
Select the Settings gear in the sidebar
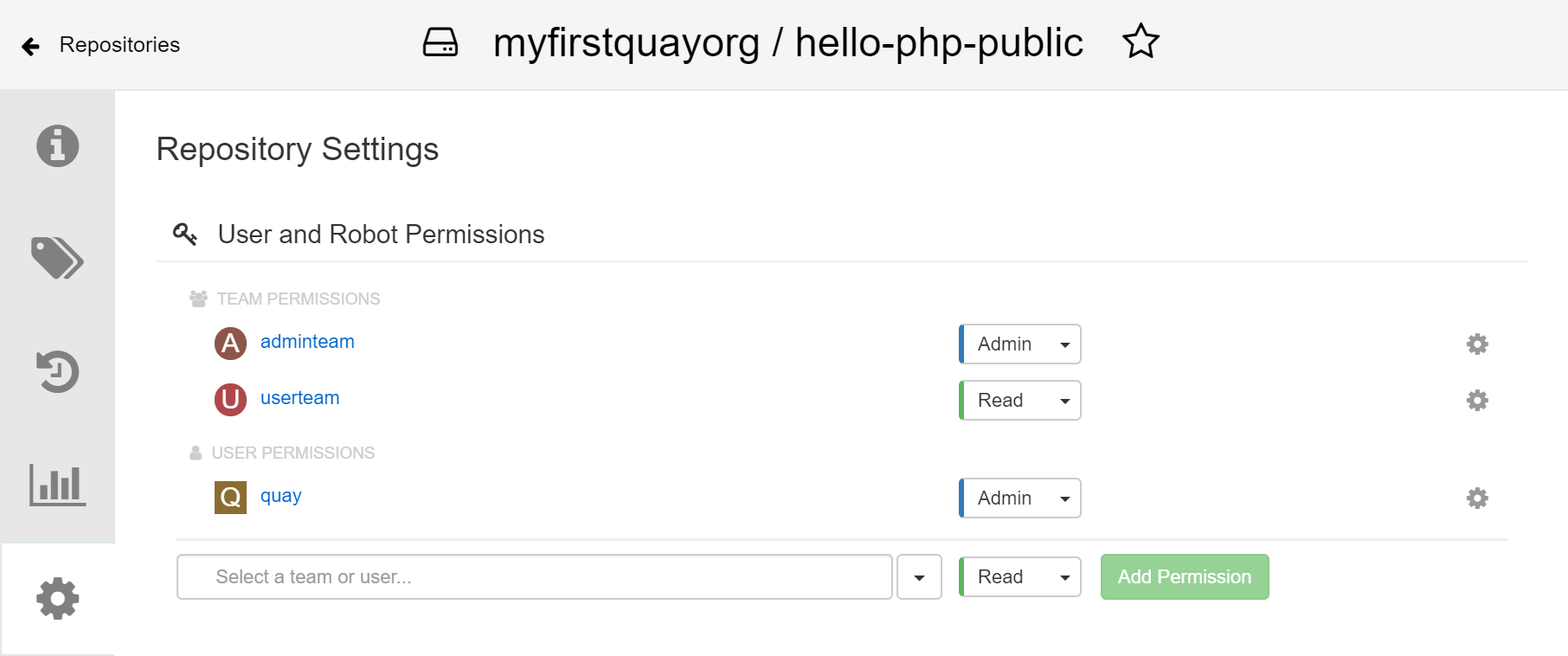click(x=57, y=598)
